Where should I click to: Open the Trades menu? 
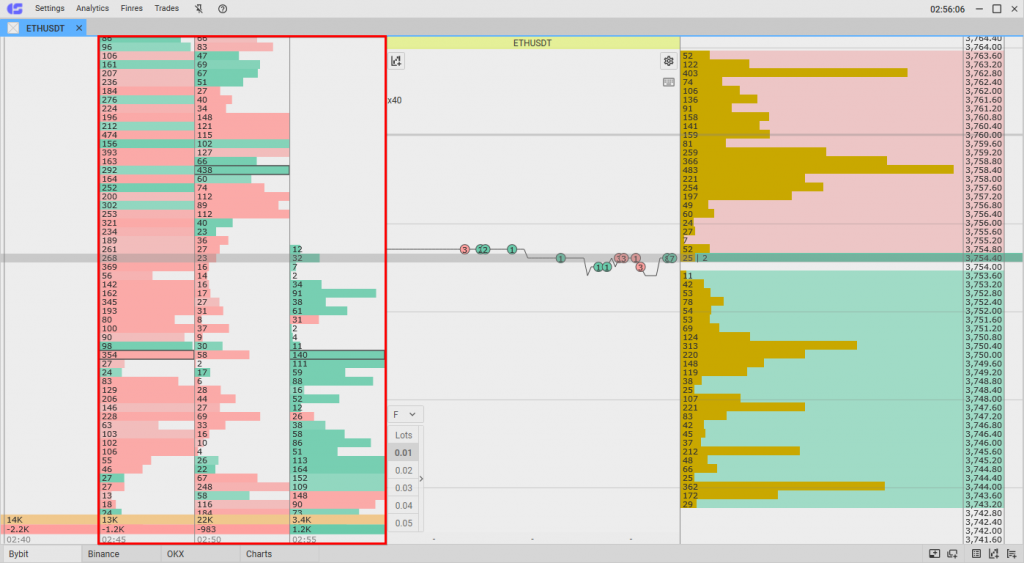click(167, 8)
